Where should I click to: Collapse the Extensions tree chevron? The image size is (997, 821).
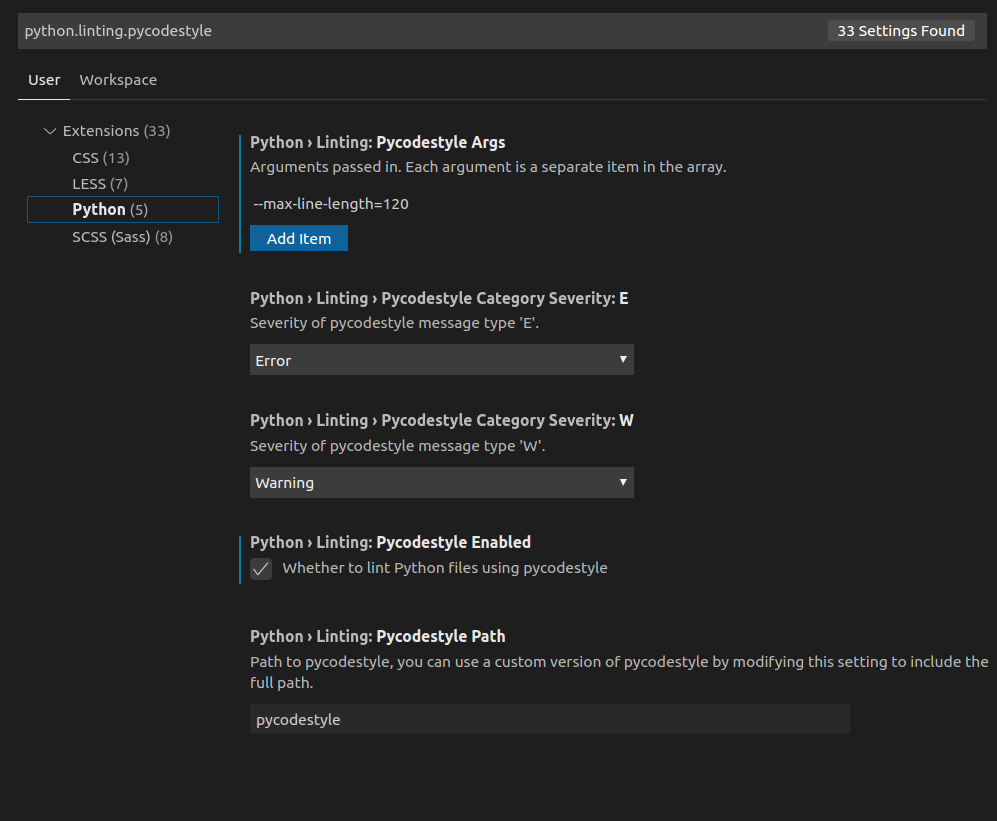pyautogui.click(x=48, y=131)
